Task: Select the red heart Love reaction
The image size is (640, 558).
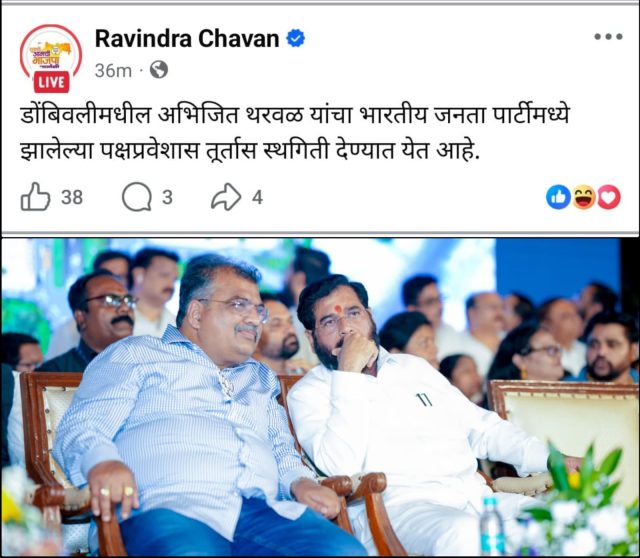Action: [x=609, y=197]
